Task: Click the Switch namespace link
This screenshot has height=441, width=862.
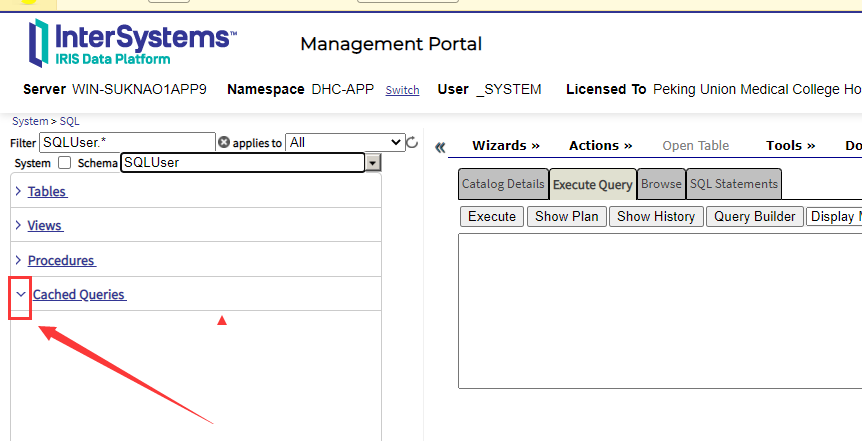Action: pos(402,90)
